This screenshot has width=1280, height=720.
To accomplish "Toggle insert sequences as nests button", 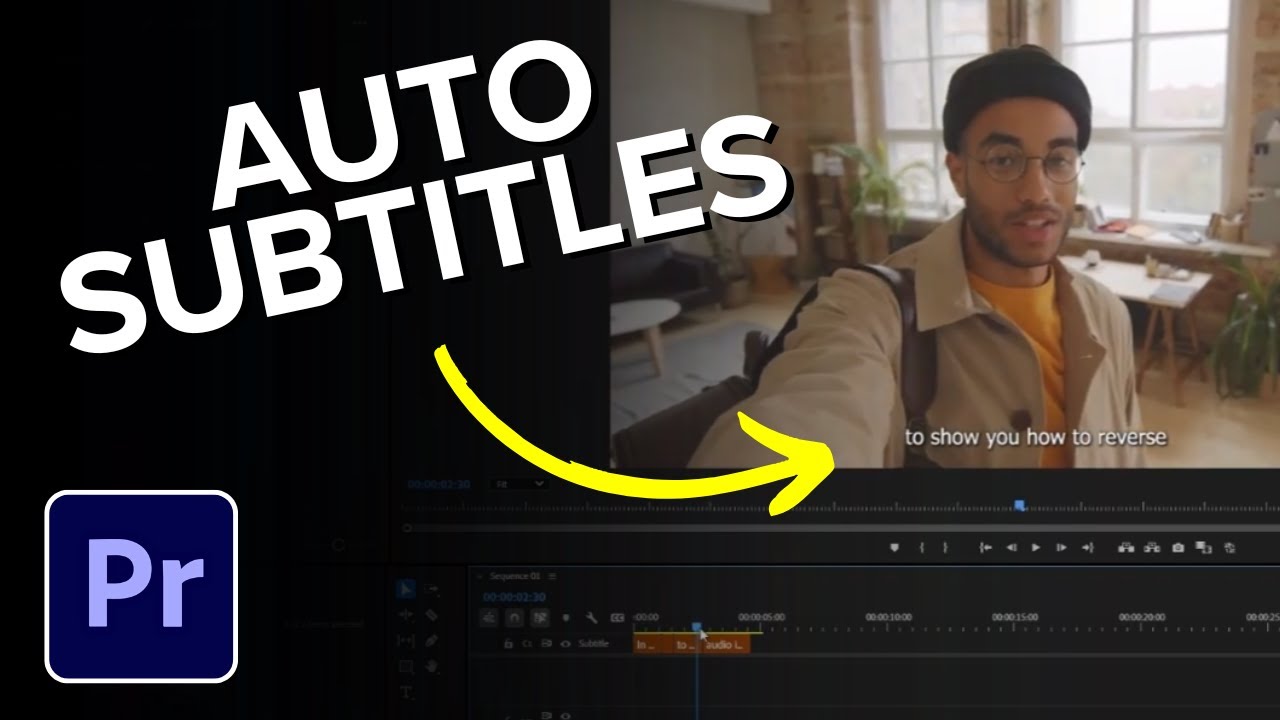I will [x=489, y=618].
